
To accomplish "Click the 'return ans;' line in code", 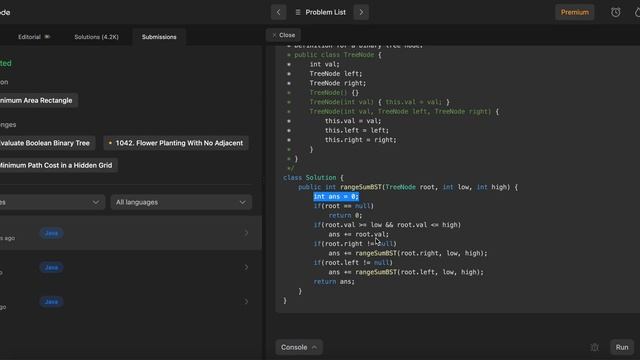I will coord(334,282).
